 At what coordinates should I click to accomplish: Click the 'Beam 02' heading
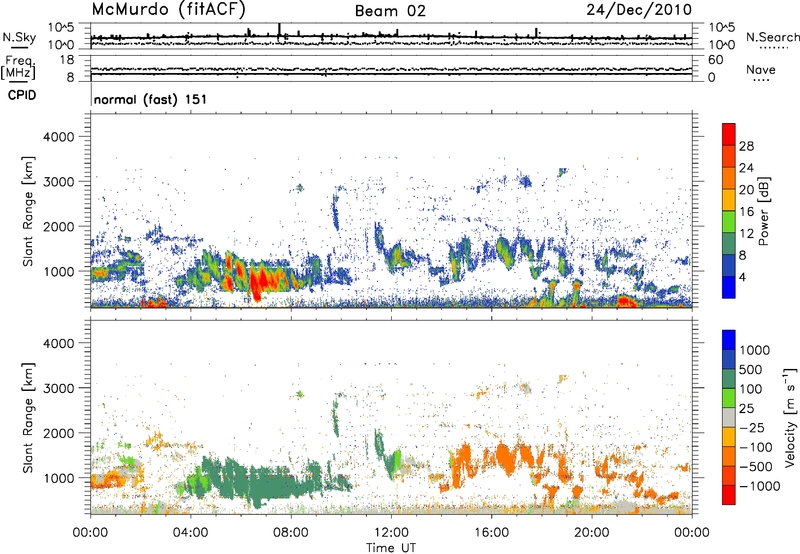[x=390, y=11]
